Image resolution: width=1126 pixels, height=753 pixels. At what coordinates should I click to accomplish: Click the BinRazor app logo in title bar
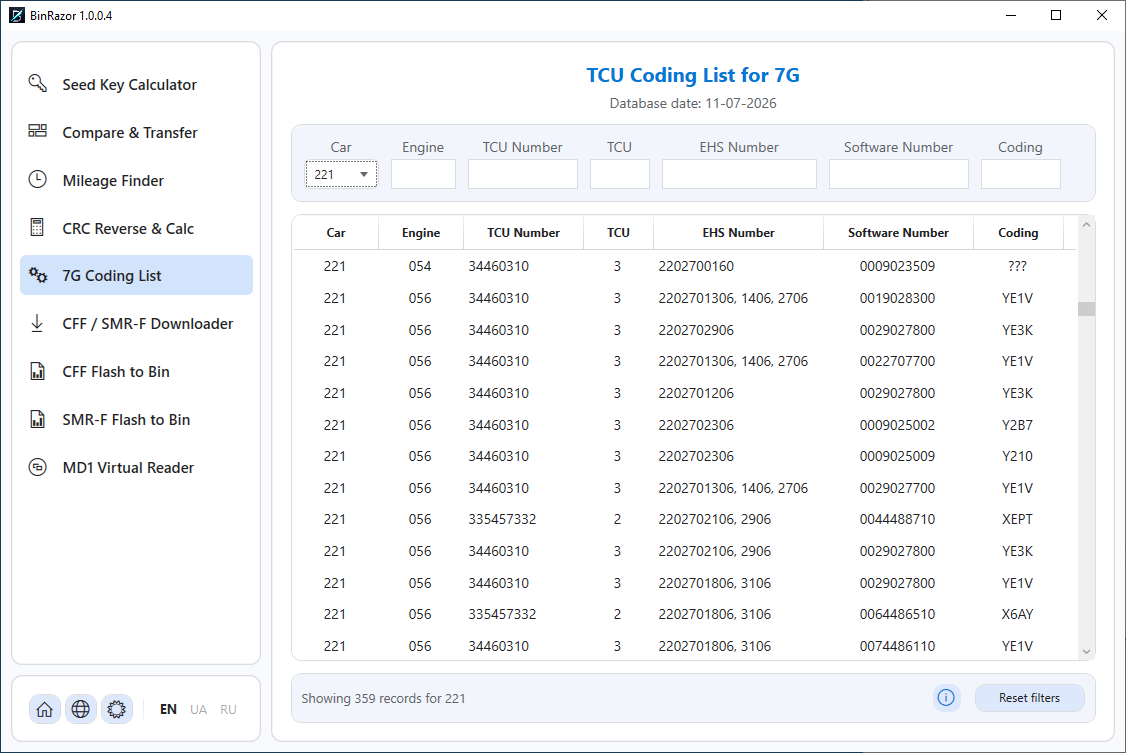coord(17,15)
